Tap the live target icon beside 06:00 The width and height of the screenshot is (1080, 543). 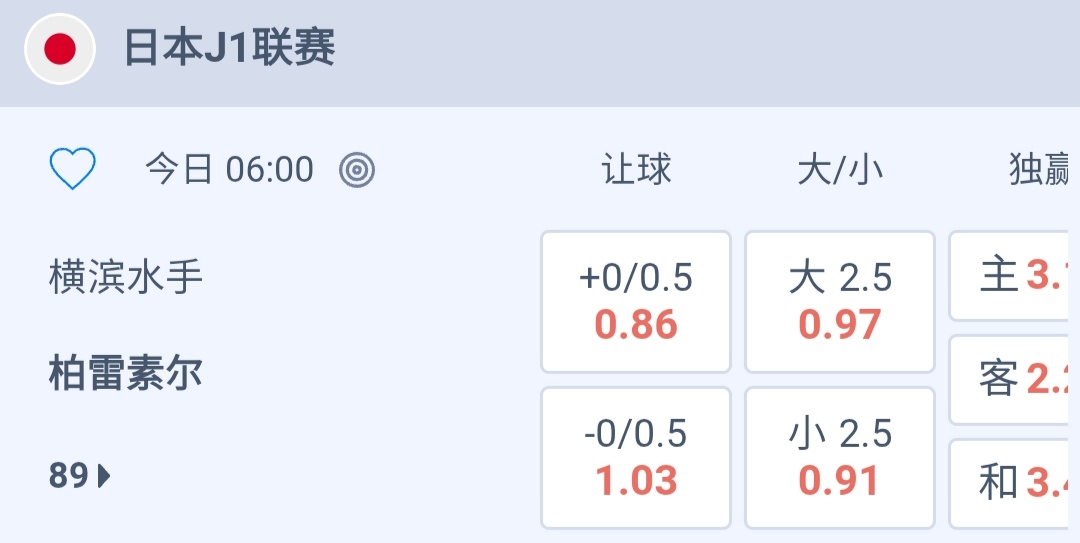coord(357,171)
